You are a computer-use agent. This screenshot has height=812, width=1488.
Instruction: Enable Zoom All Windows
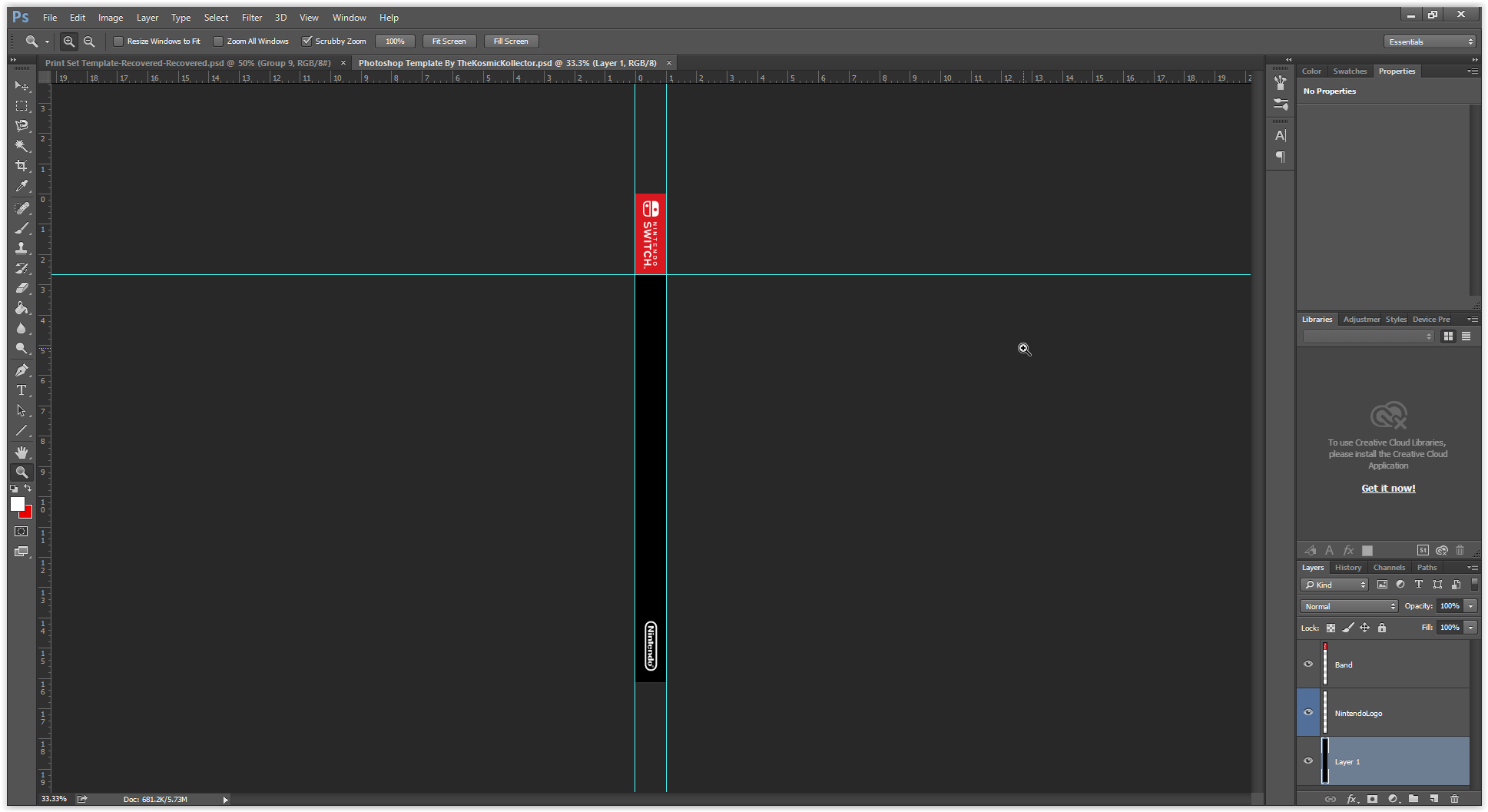coord(219,41)
